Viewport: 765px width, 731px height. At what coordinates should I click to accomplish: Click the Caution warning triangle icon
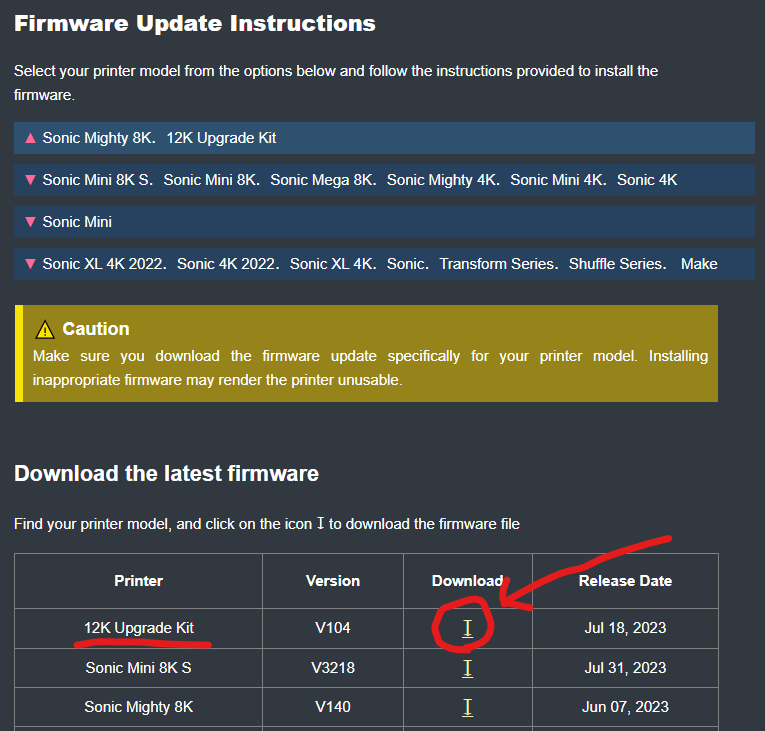point(45,329)
